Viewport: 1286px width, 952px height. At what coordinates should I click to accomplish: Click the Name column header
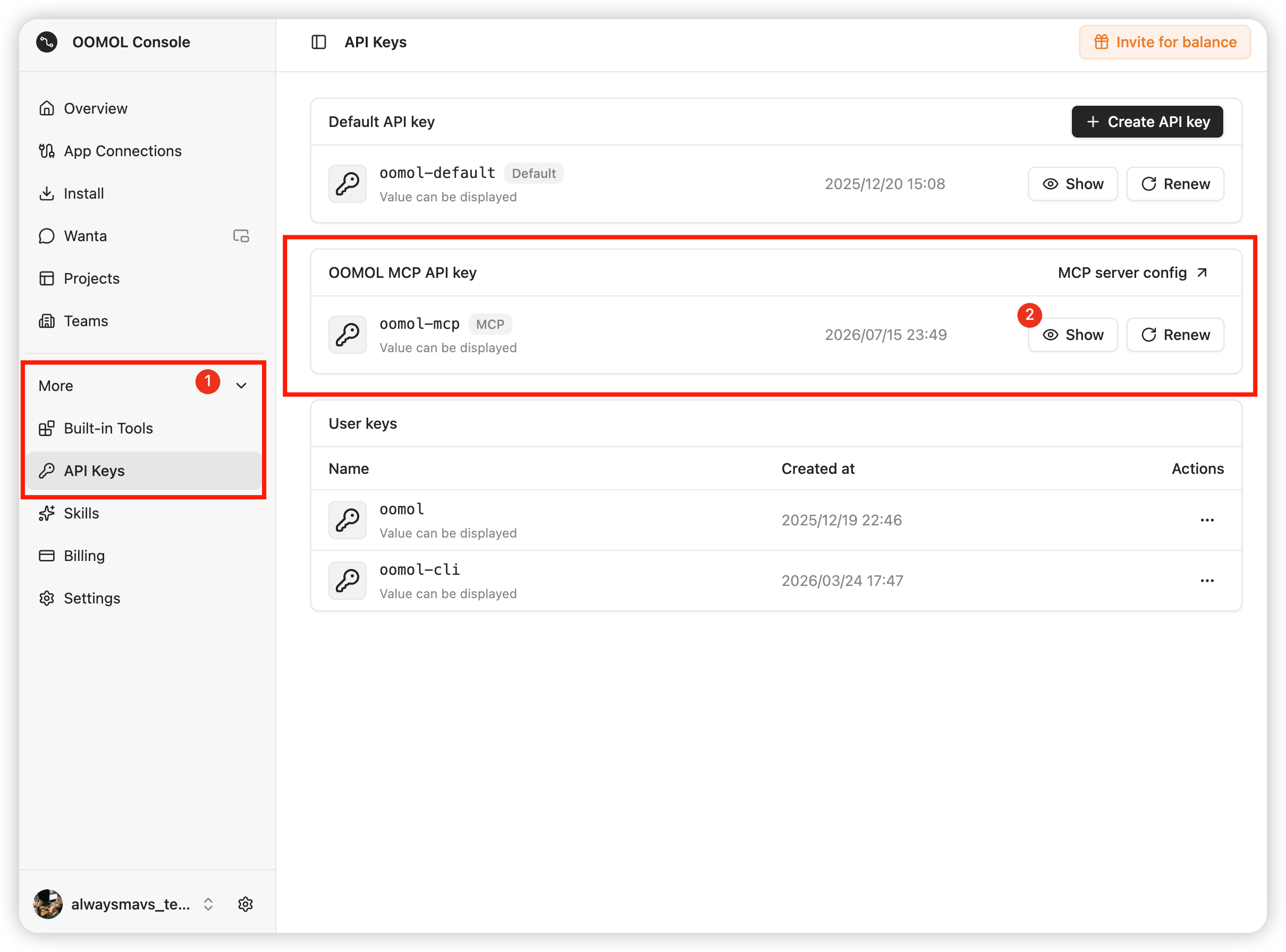[349, 470]
